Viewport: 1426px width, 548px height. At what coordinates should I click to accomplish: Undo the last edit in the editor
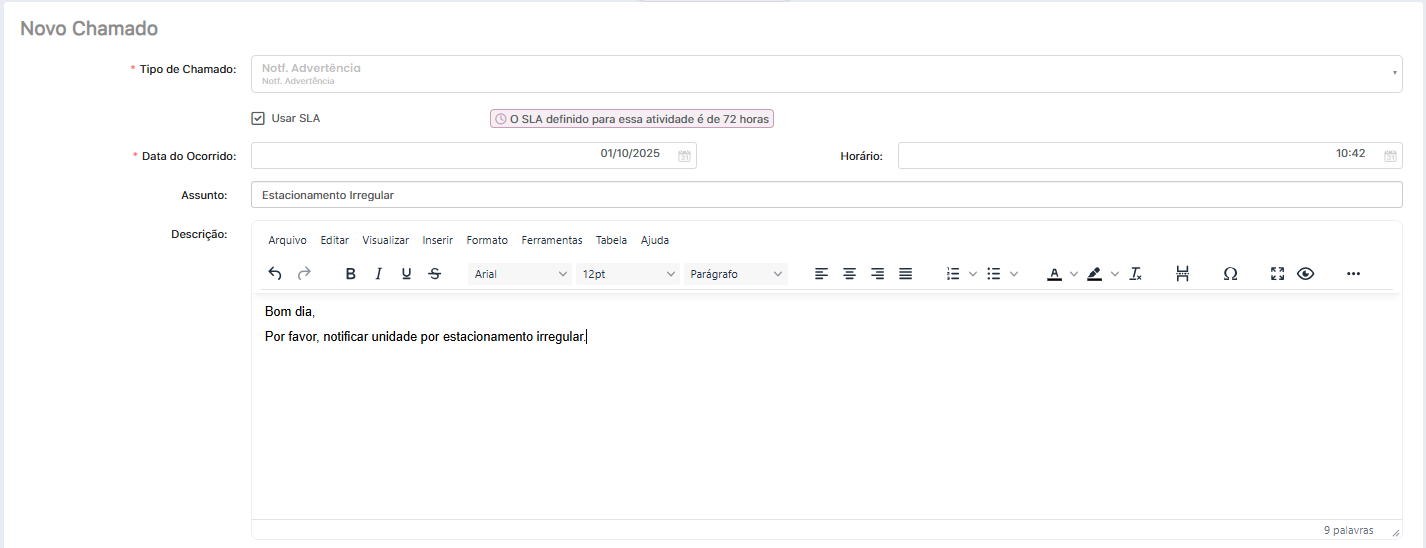(275, 273)
